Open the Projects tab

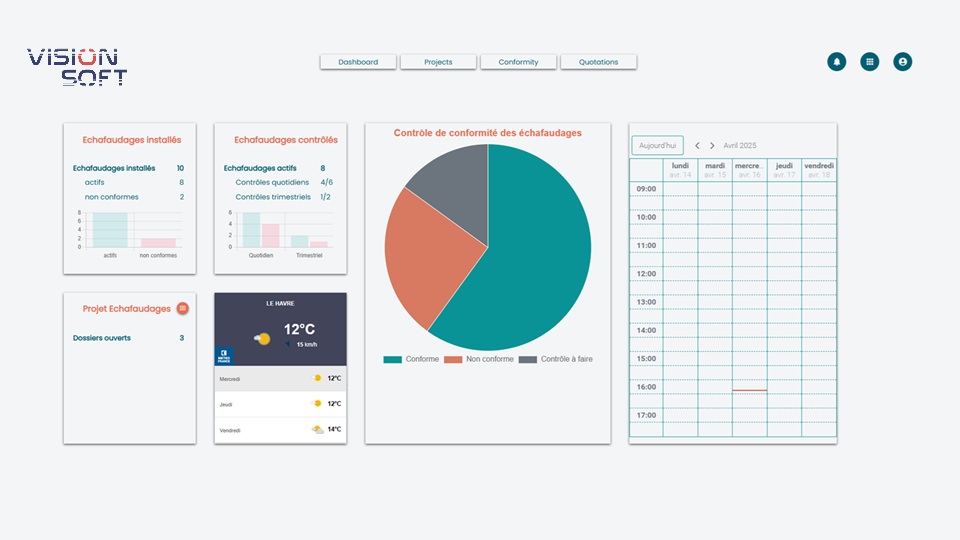pos(438,62)
